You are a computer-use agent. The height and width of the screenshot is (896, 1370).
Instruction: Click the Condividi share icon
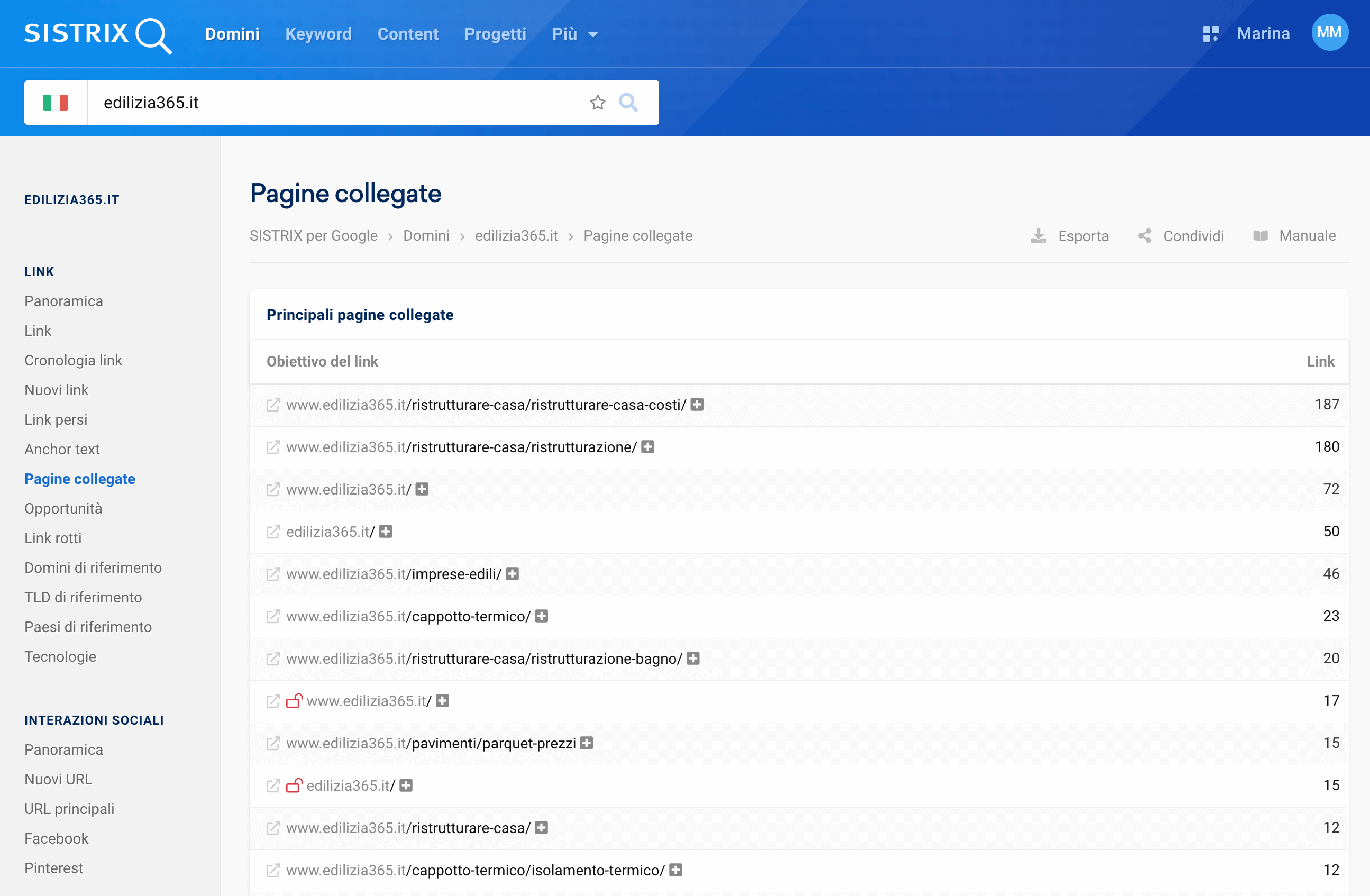[x=1145, y=236]
